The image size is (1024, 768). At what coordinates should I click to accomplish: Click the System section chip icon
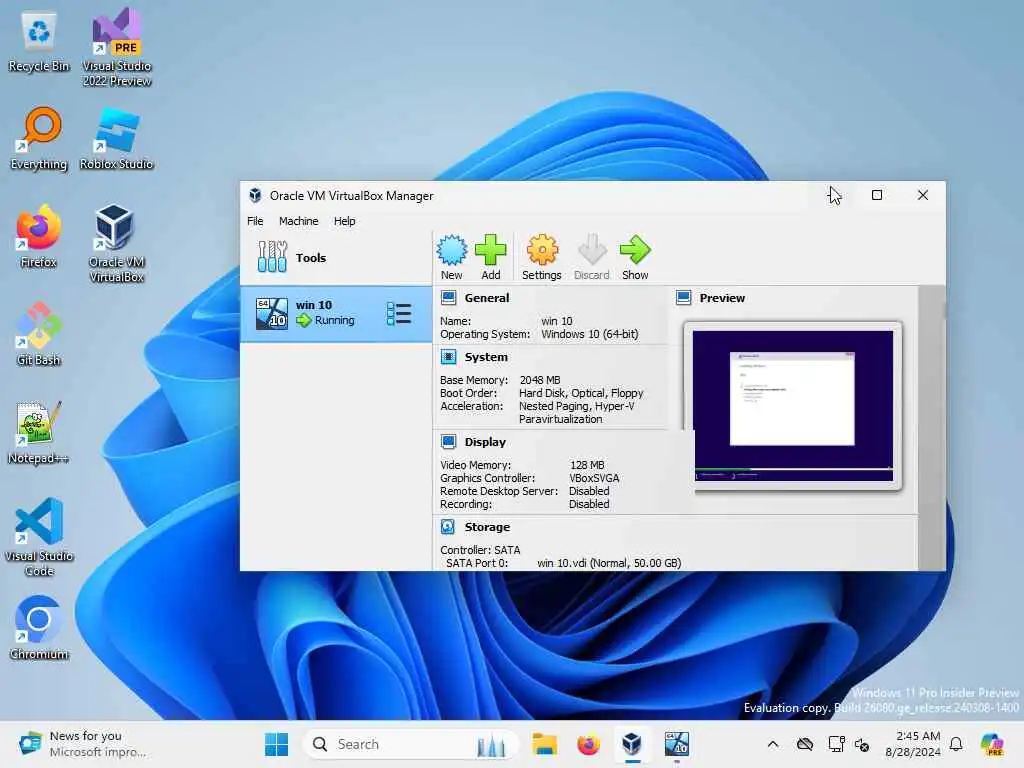click(449, 357)
